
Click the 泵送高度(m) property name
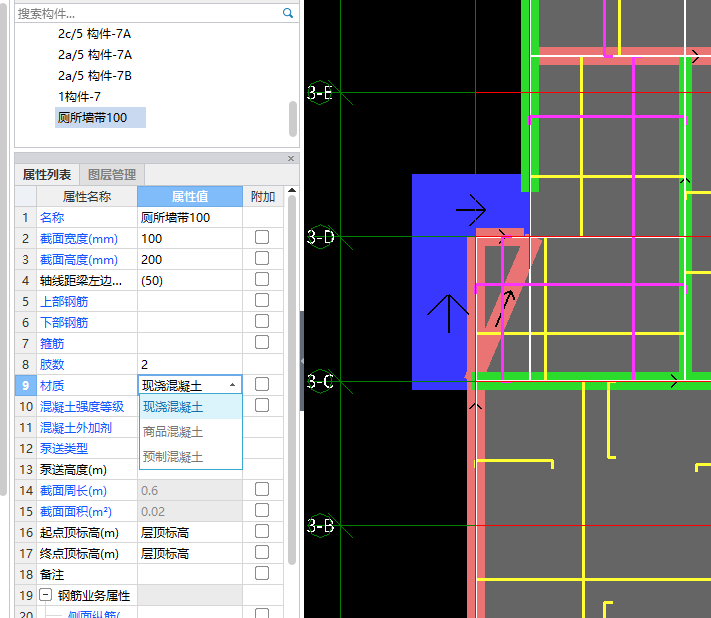[x=73, y=470]
